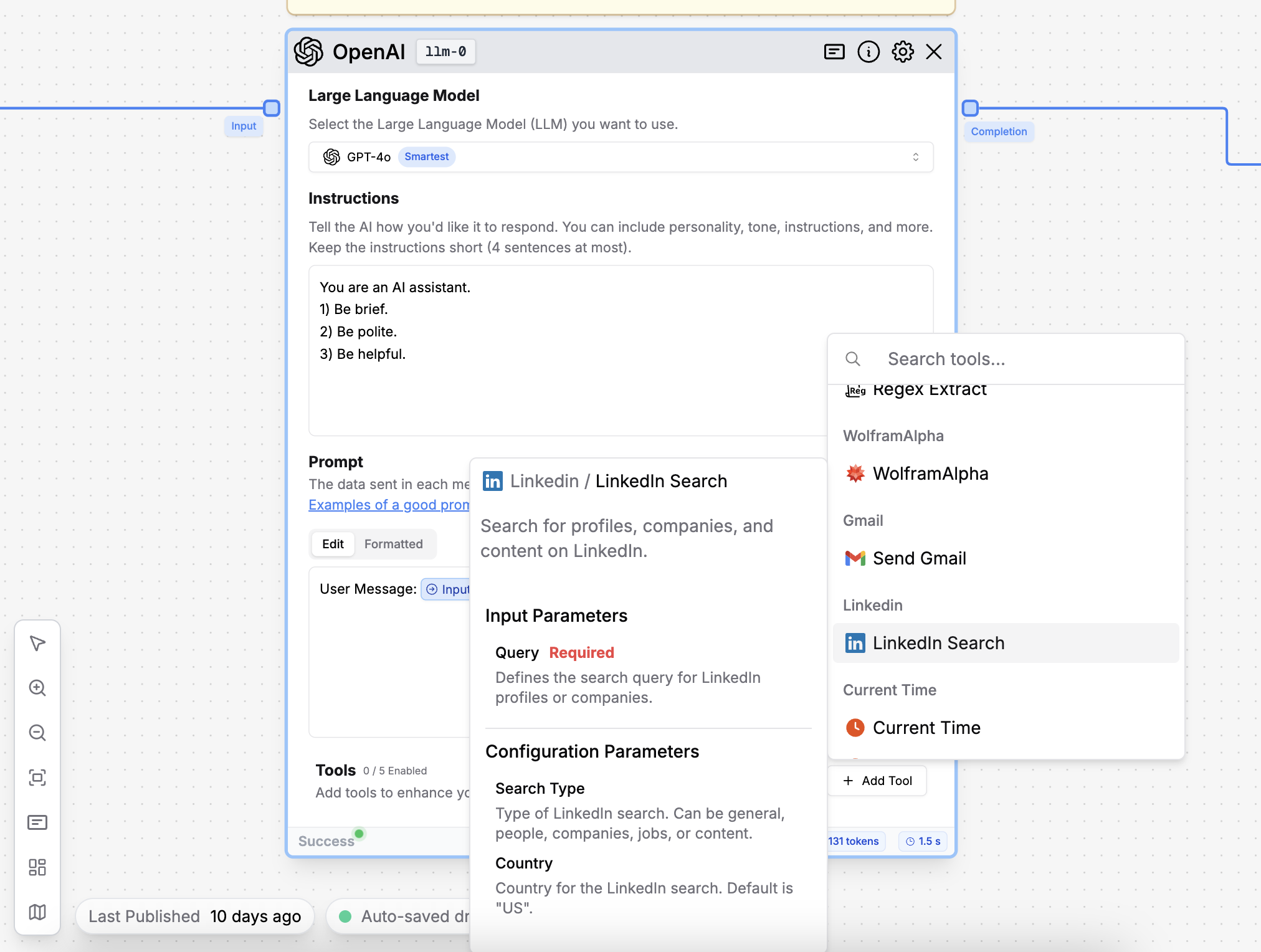
Task: Select the Current Time tool icon
Action: (855, 727)
